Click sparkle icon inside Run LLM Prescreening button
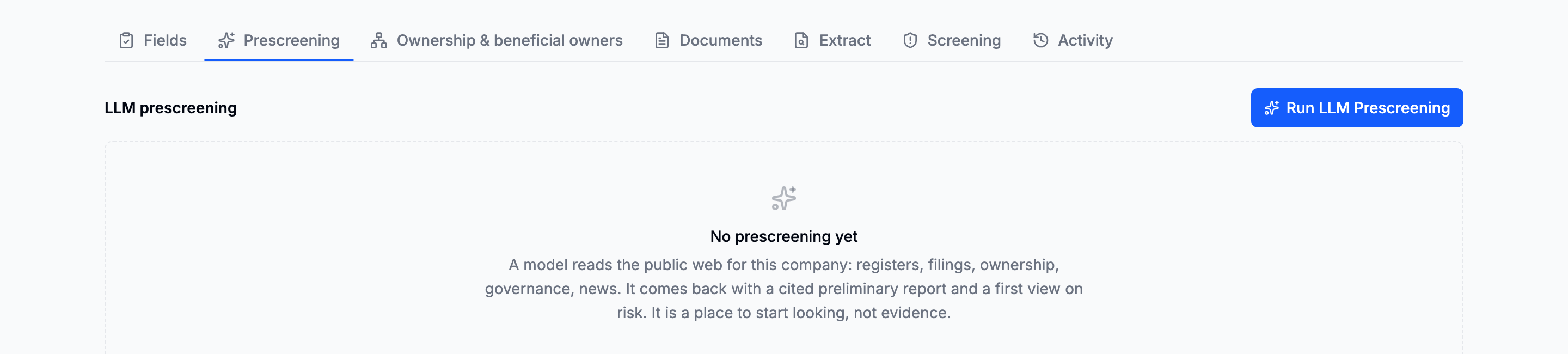The width and height of the screenshot is (1568, 354). pos(1272,108)
